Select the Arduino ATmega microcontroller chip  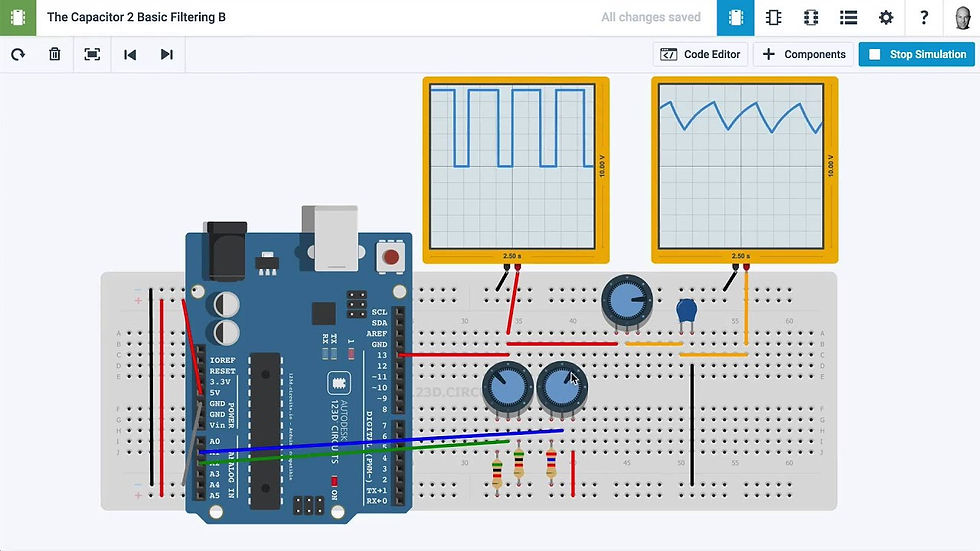pyautogui.click(x=266, y=431)
